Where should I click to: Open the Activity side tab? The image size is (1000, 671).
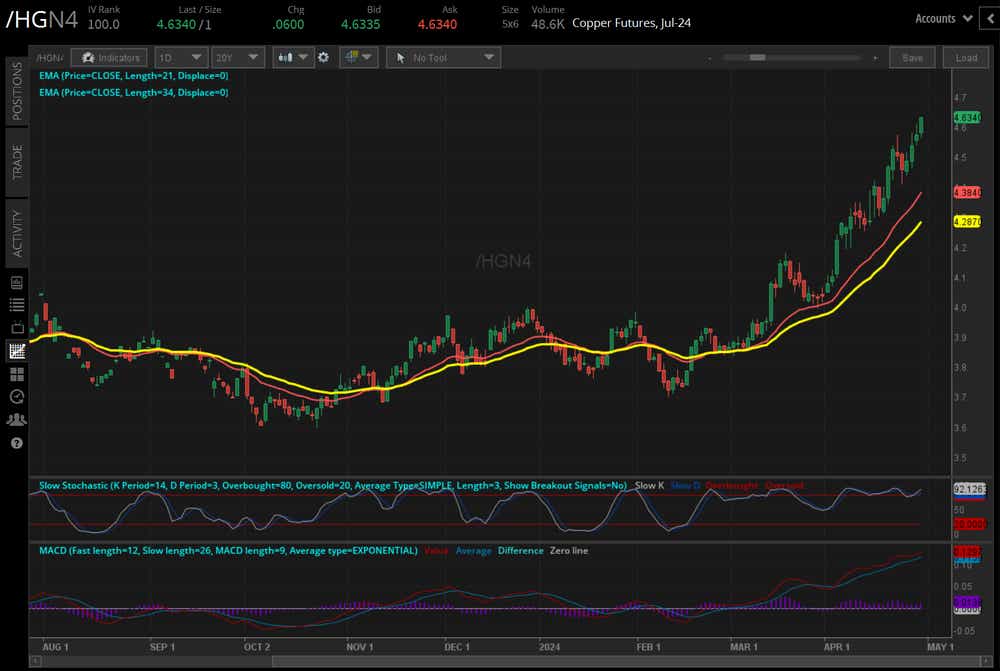tap(16, 233)
